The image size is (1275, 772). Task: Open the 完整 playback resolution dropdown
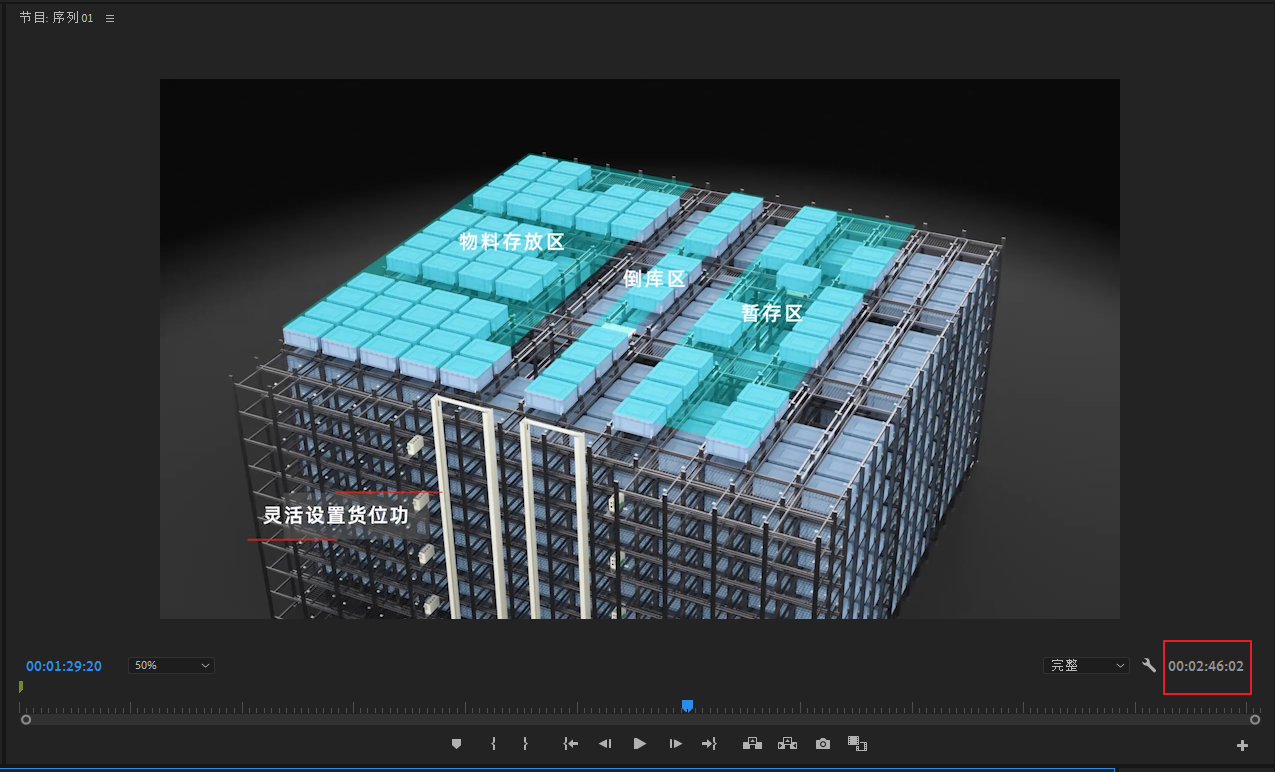tap(1085, 665)
